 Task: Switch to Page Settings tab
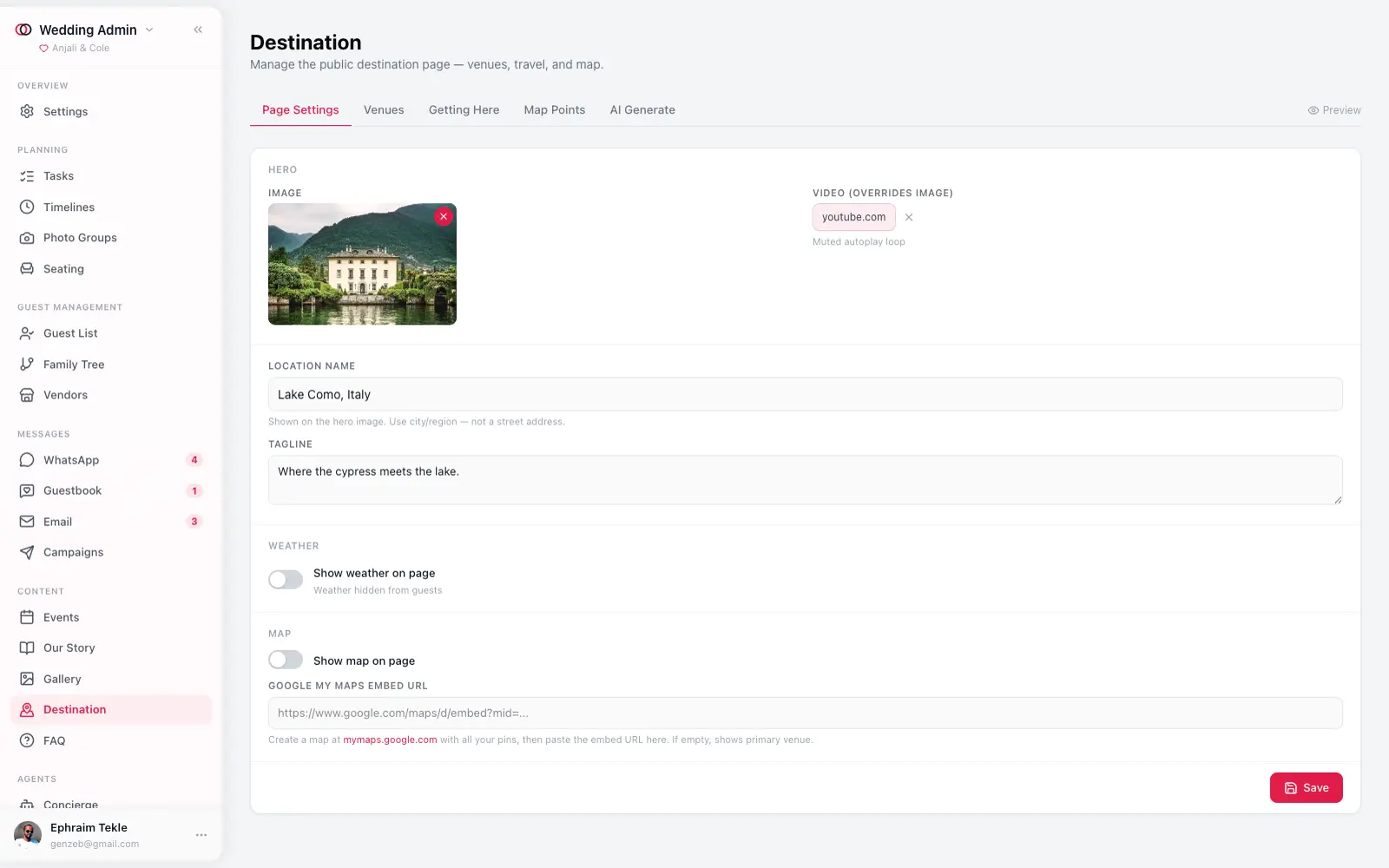click(x=300, y=110)
